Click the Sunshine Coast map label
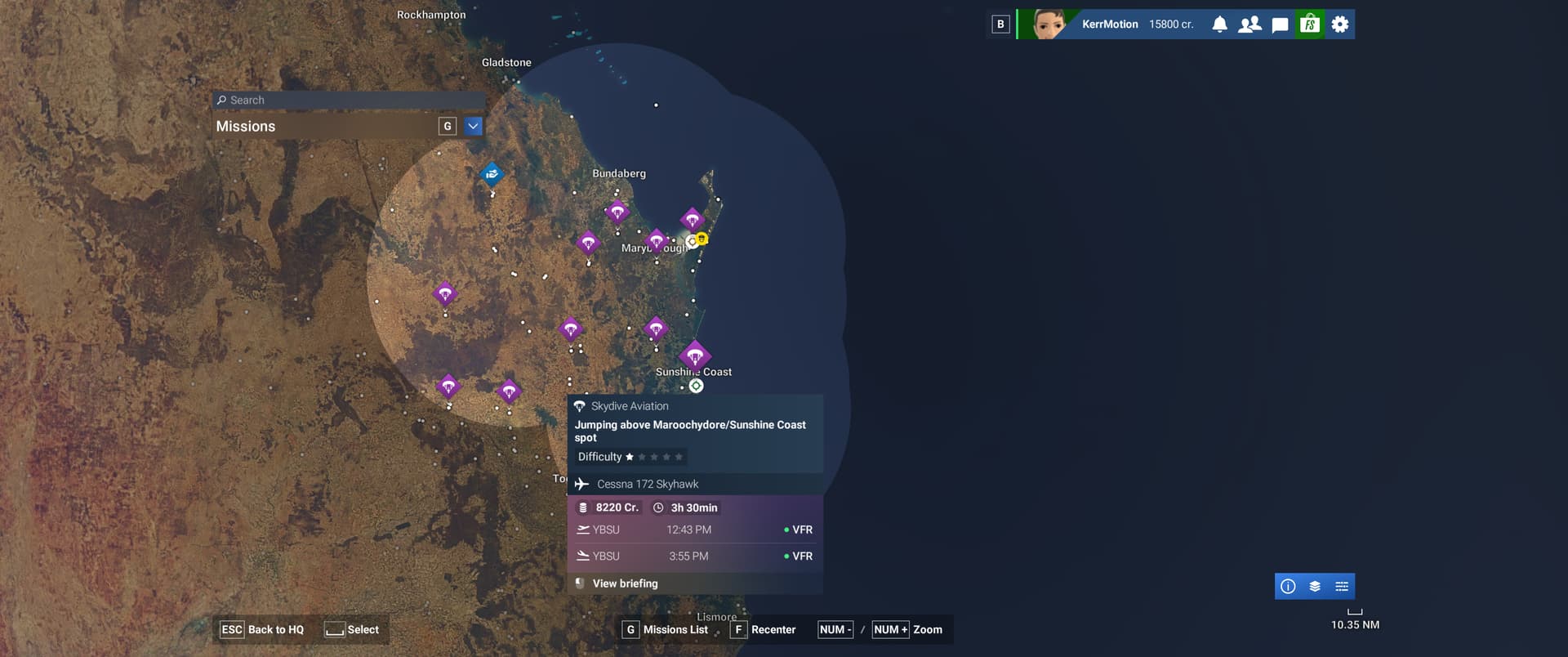Viewport: 1568px width, 657px height. pos(693,372)
